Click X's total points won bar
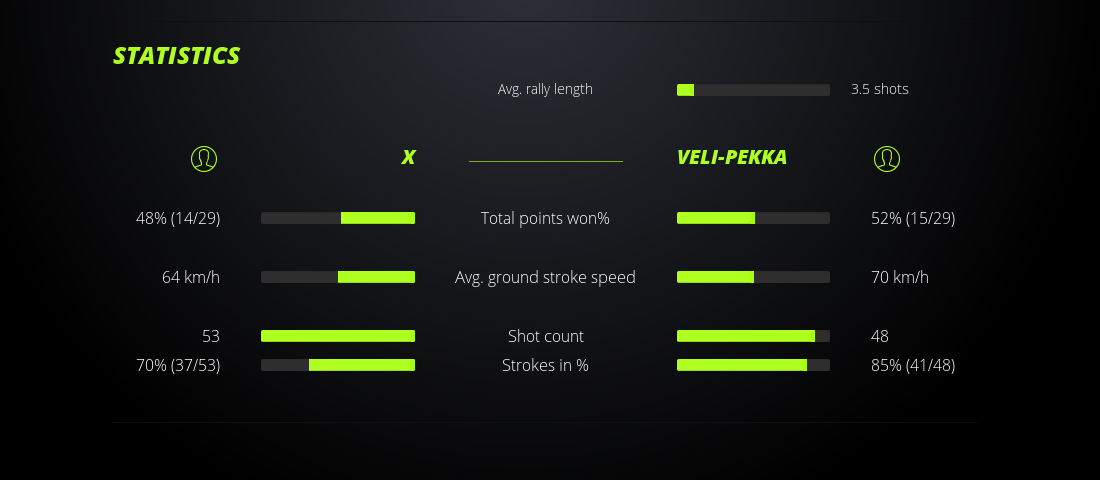Viewport: 1100px width, 480px height. tap(338, 218)
